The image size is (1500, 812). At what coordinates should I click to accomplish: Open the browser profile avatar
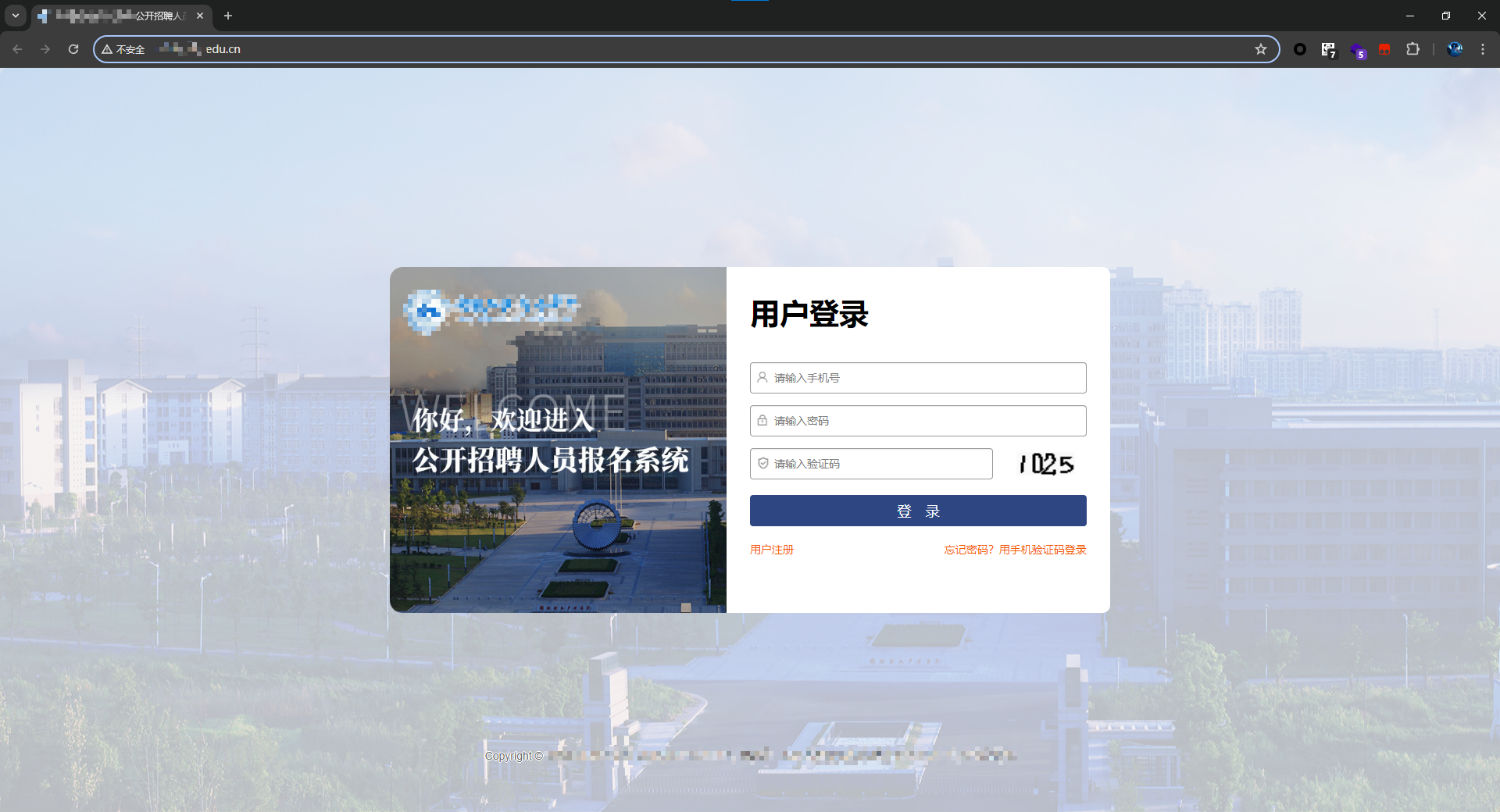[x=1454, y=49]
